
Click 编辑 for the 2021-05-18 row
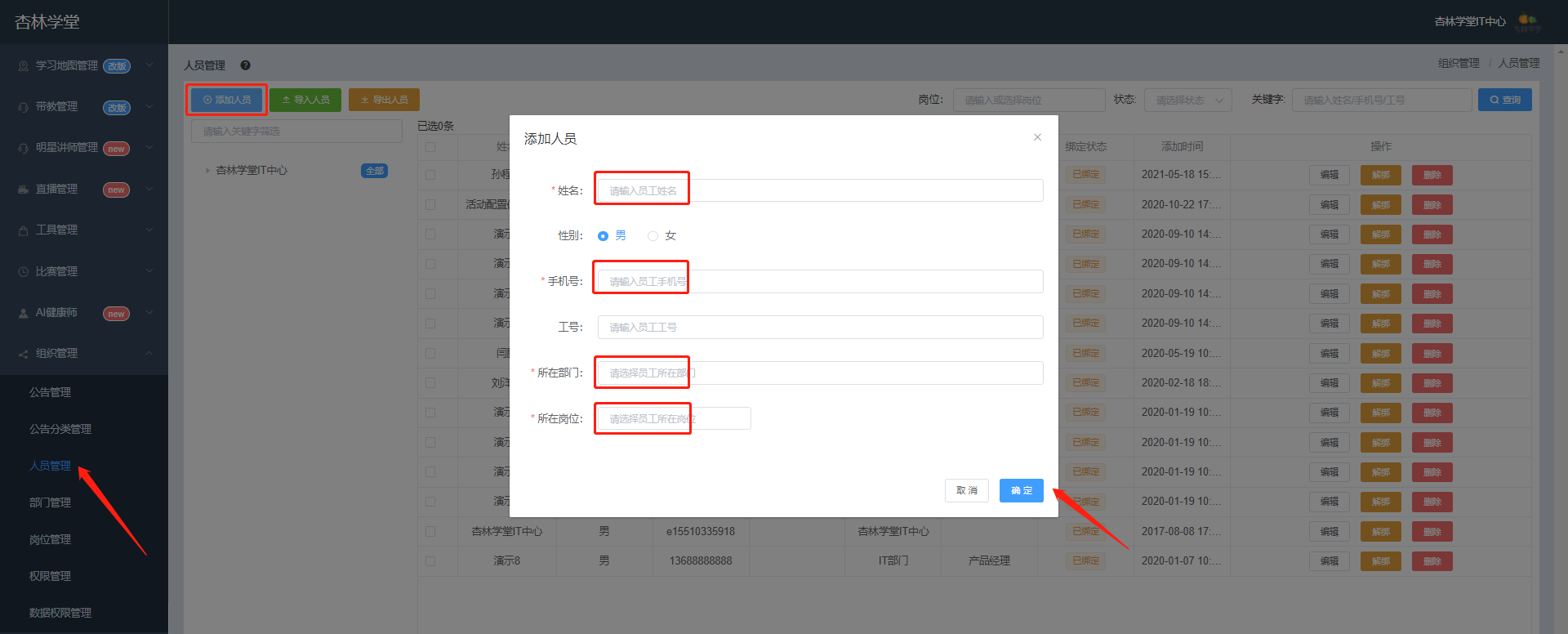tap(1330, 175)
